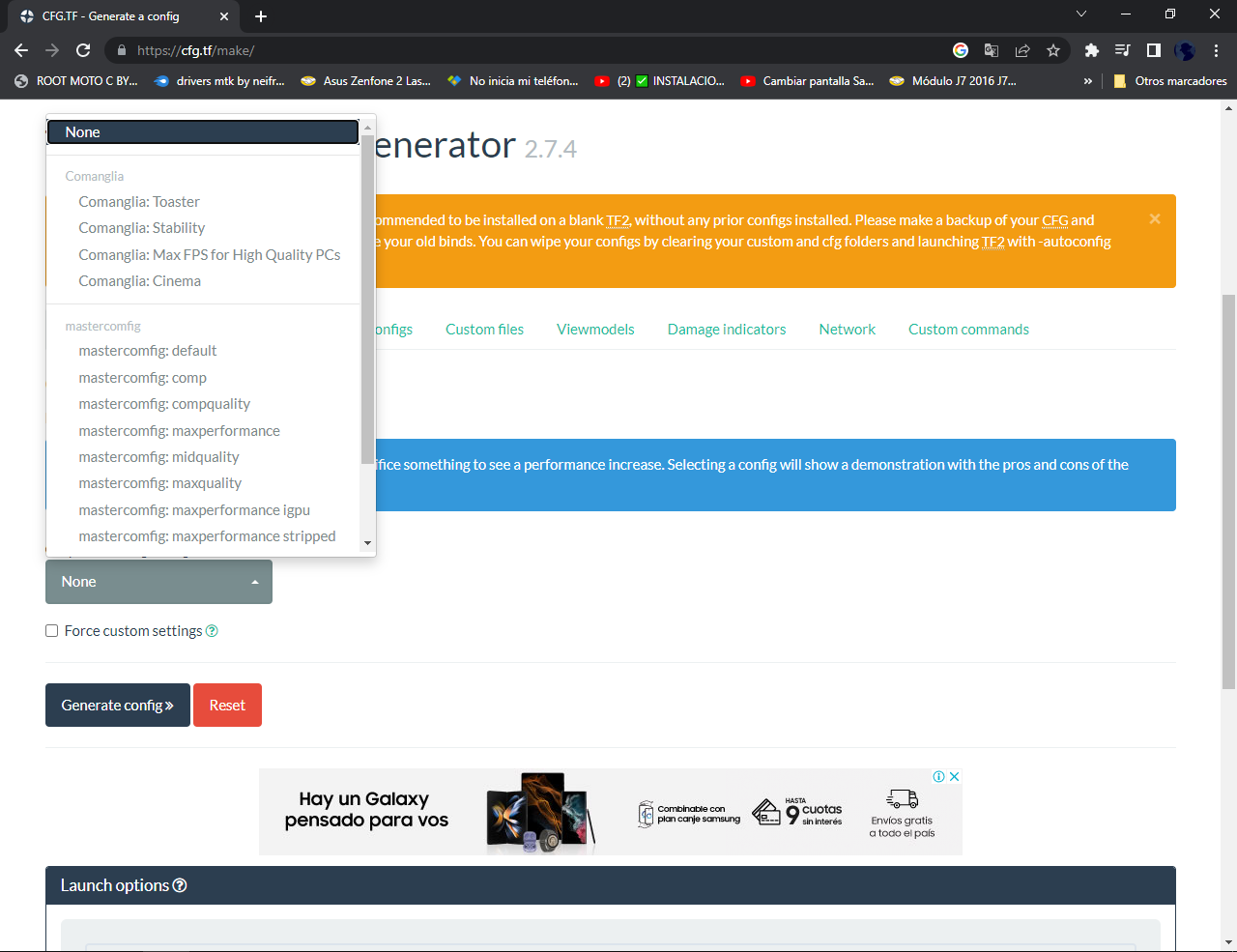Viewport: 1237px width, 952px height.
Task: Open the tab search chevron
Action: point(1081,14)
